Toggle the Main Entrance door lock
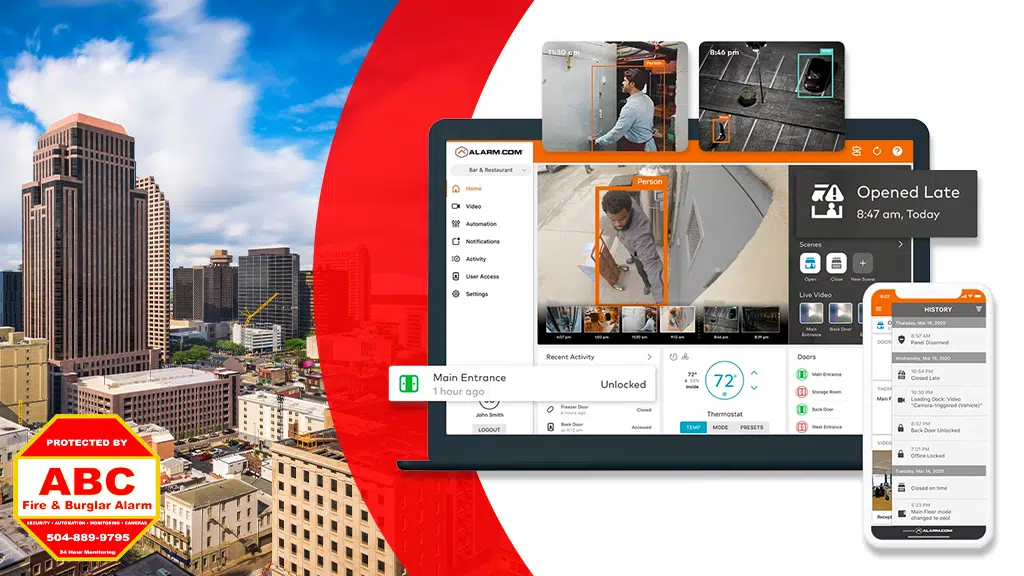This screenshot has width=1024, height=576. [802, 374]
